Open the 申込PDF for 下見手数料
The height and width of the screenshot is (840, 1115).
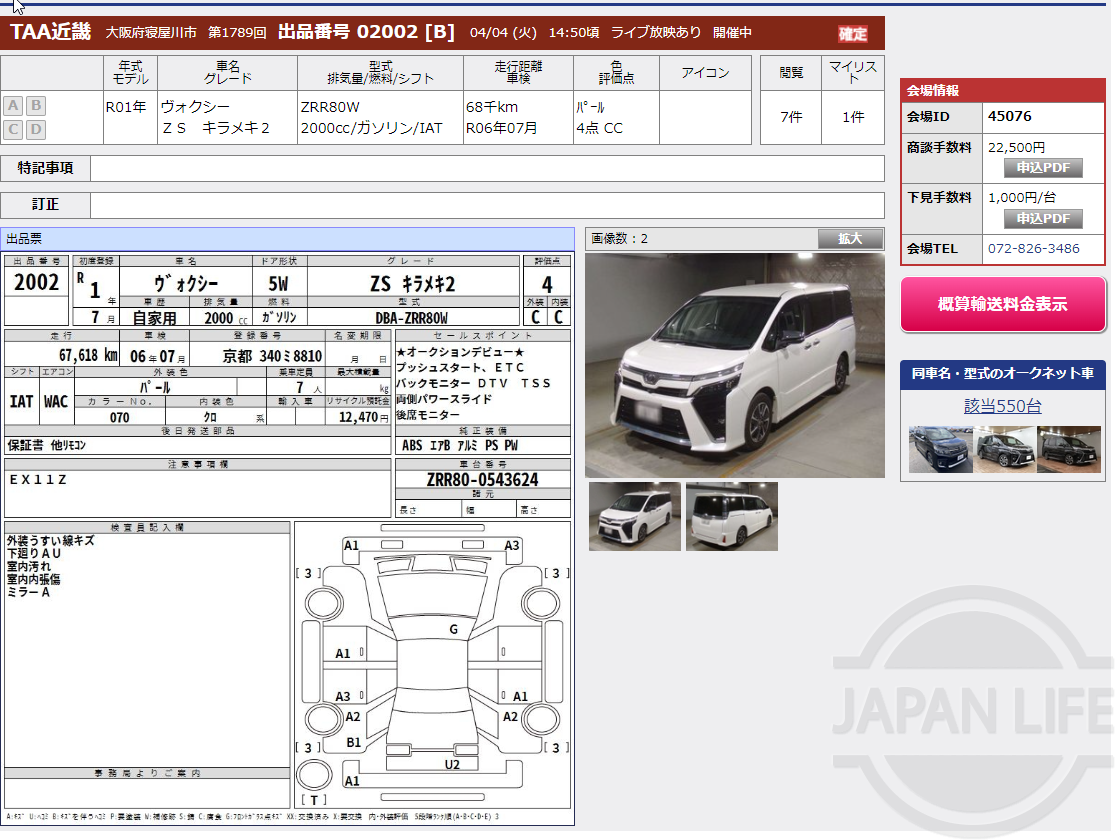1043,218
